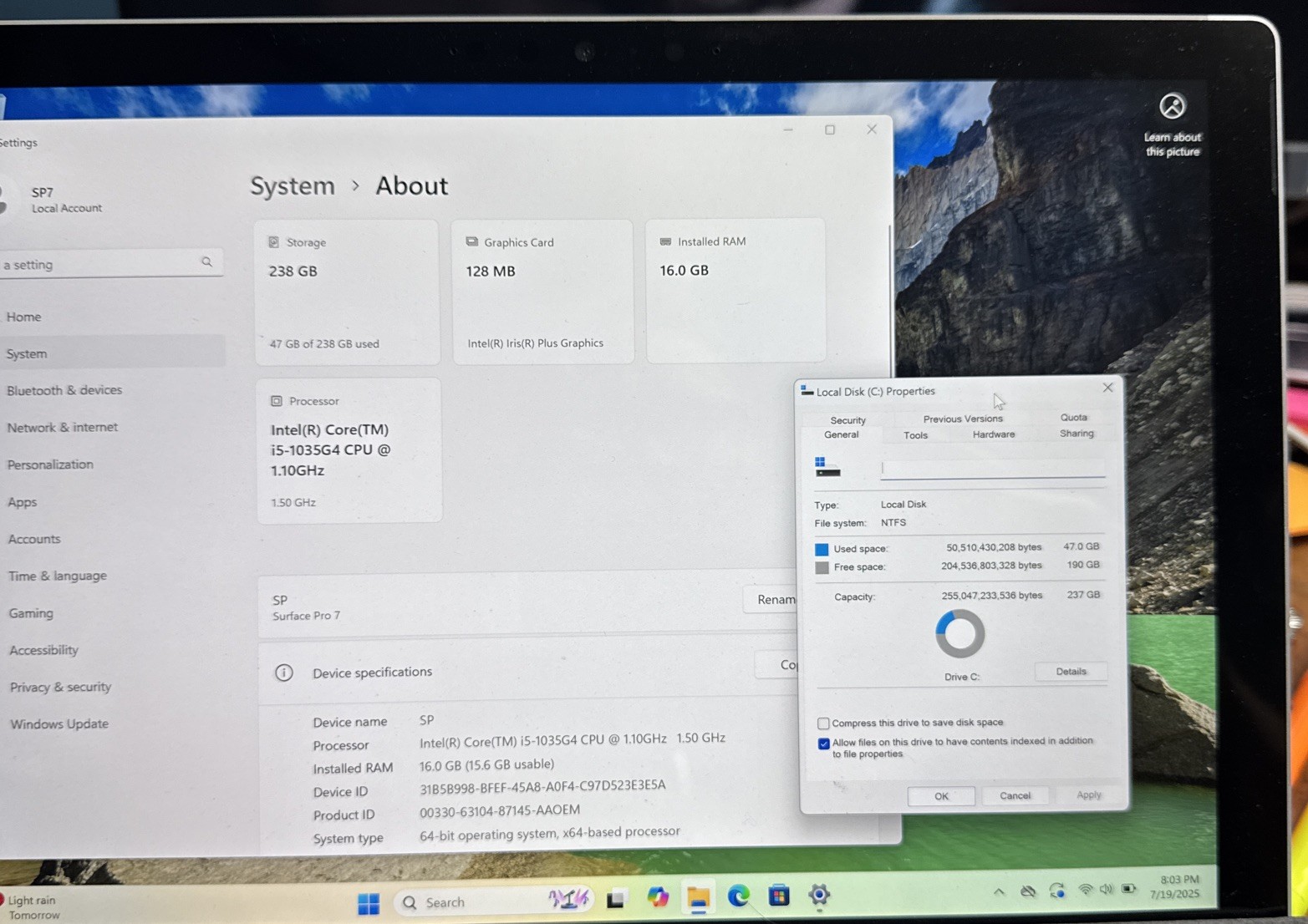Open the Processor i5-1035G4 card

349,450
